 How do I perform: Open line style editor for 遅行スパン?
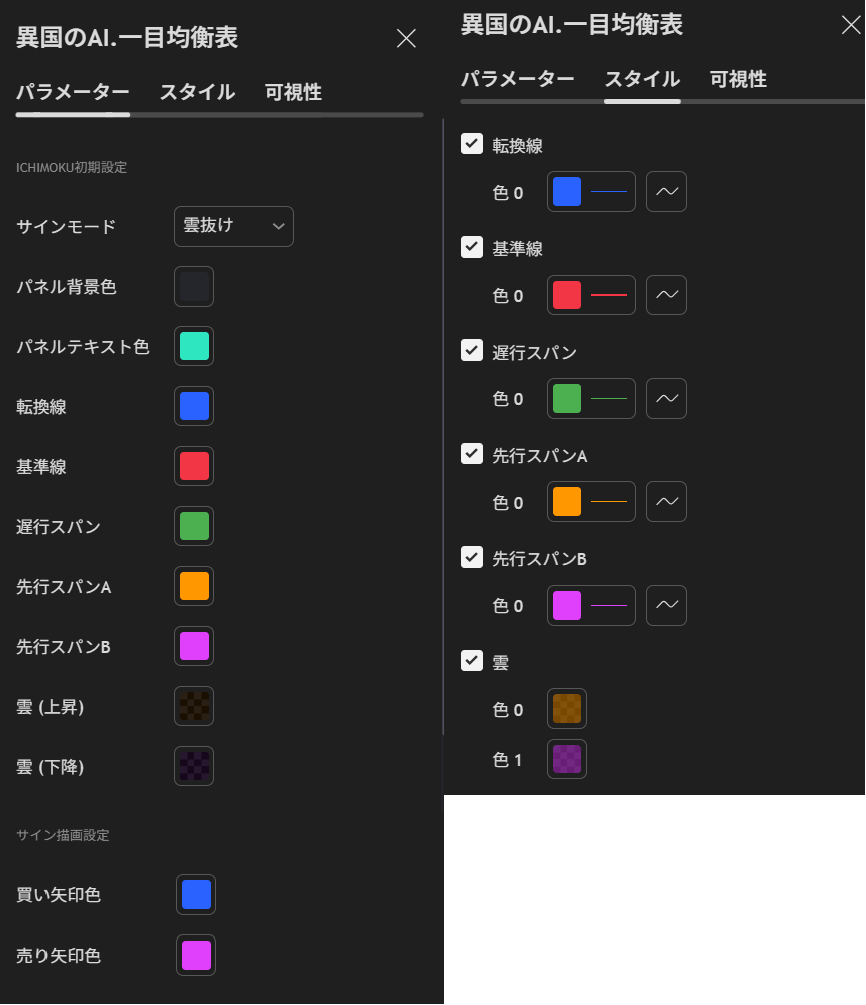[666, 398]
